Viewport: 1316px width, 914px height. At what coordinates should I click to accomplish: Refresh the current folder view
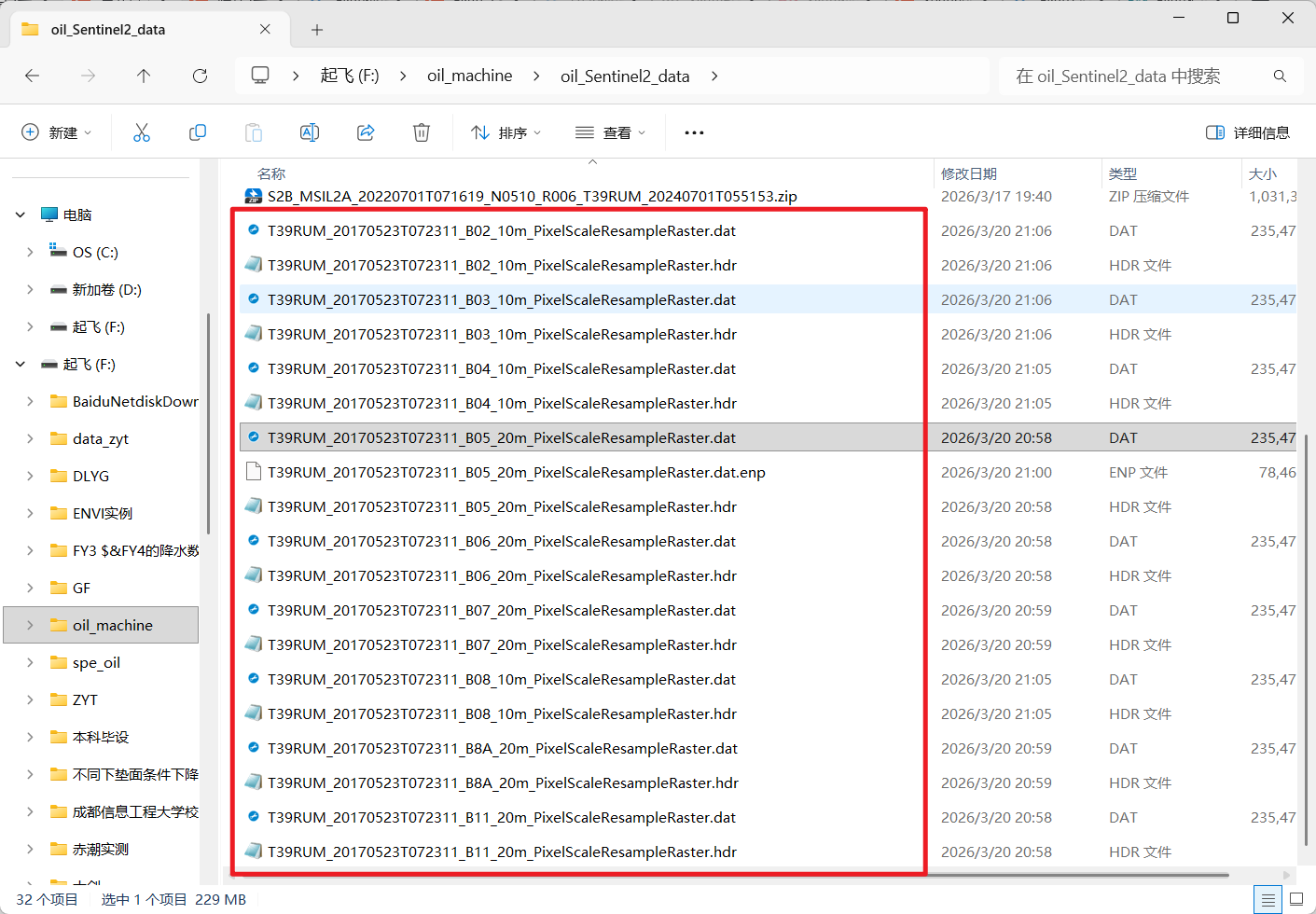200,76
